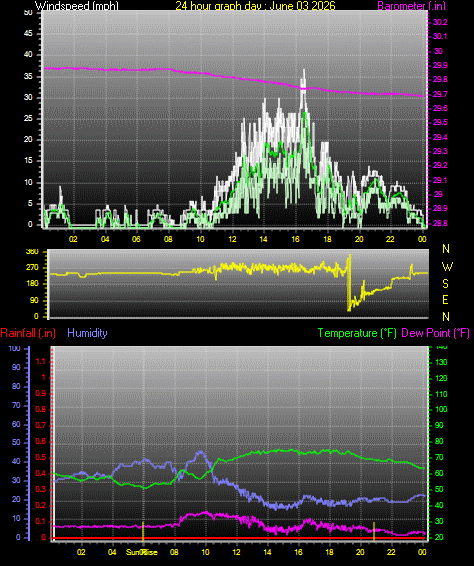The image size is (474, 566).
Task: Click the humidity peak near 10 in bottom chart
Action: tap(200, 452)
